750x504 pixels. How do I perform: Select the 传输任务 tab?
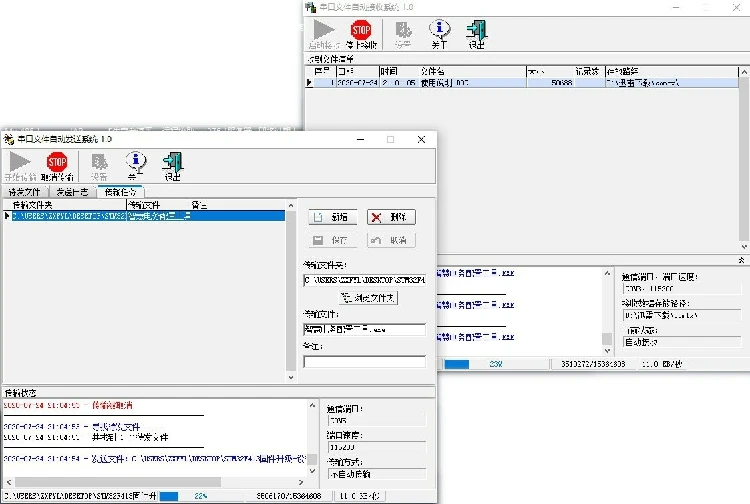pyautogui.click(x=120, y=191)
